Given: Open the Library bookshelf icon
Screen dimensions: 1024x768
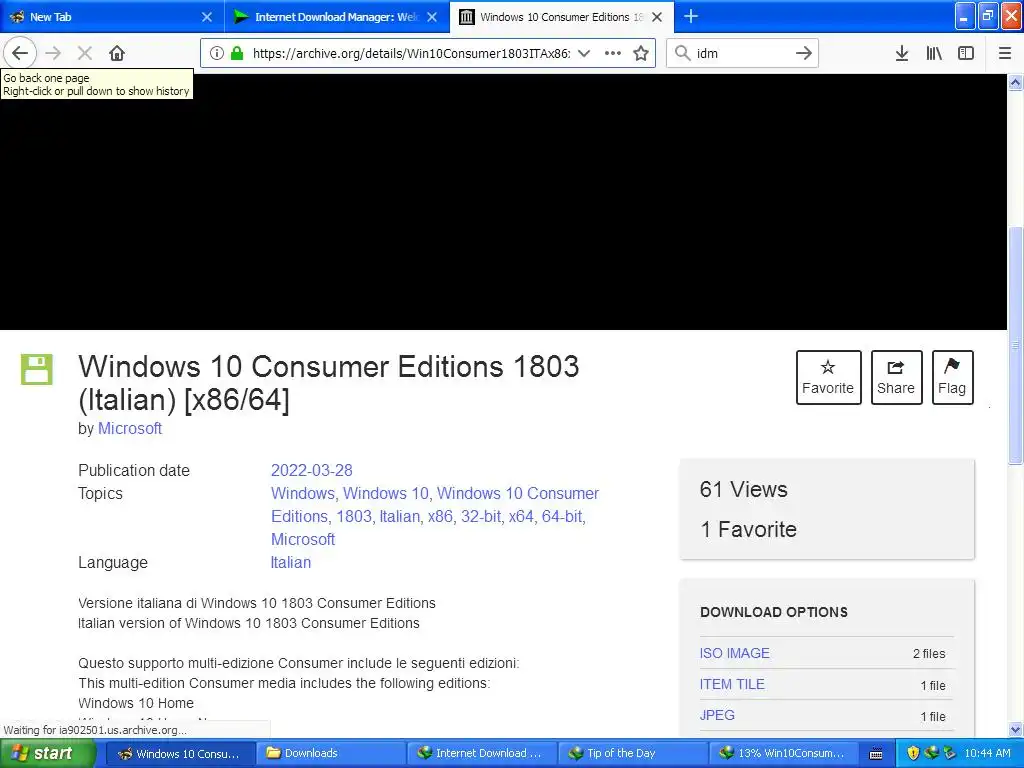Looking at the screenshot, I should [x=934, y=53].
